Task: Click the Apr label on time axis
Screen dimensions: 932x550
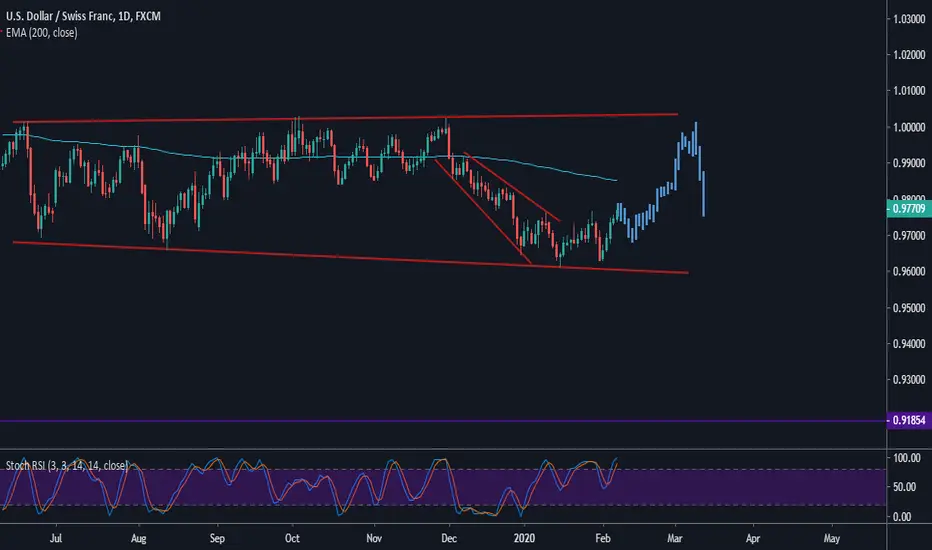Action: click(753, 538)
